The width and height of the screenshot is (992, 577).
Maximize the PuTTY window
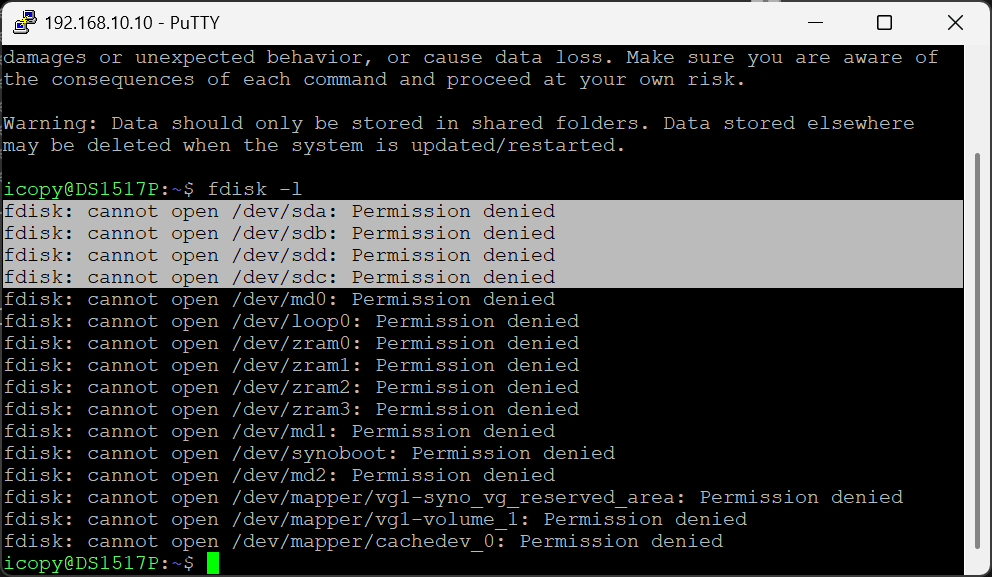click(x=884, y=23)
